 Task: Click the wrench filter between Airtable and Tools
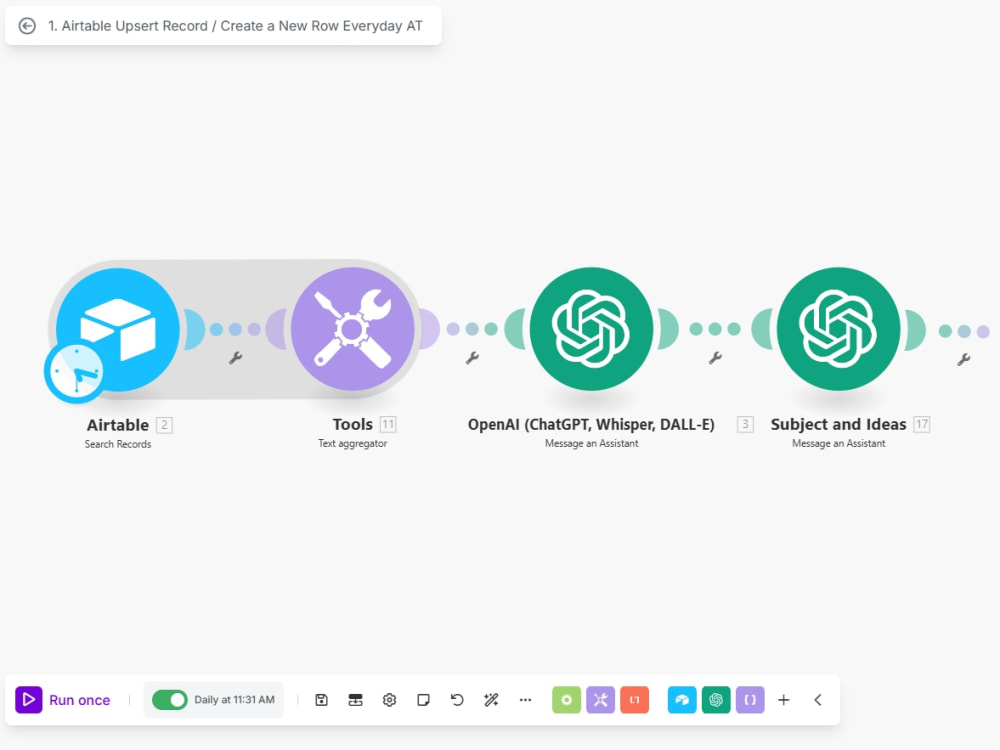pos(235,358)
